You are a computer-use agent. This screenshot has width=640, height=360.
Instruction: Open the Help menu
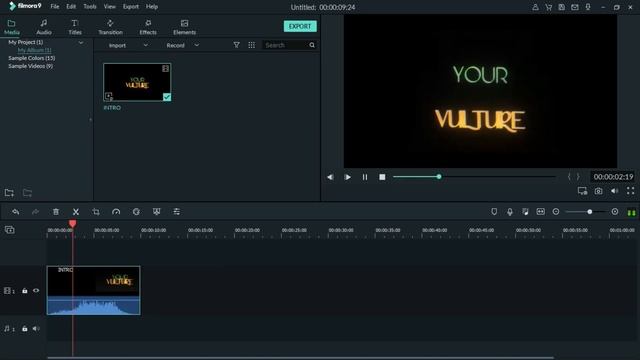(x=152, y=7)
